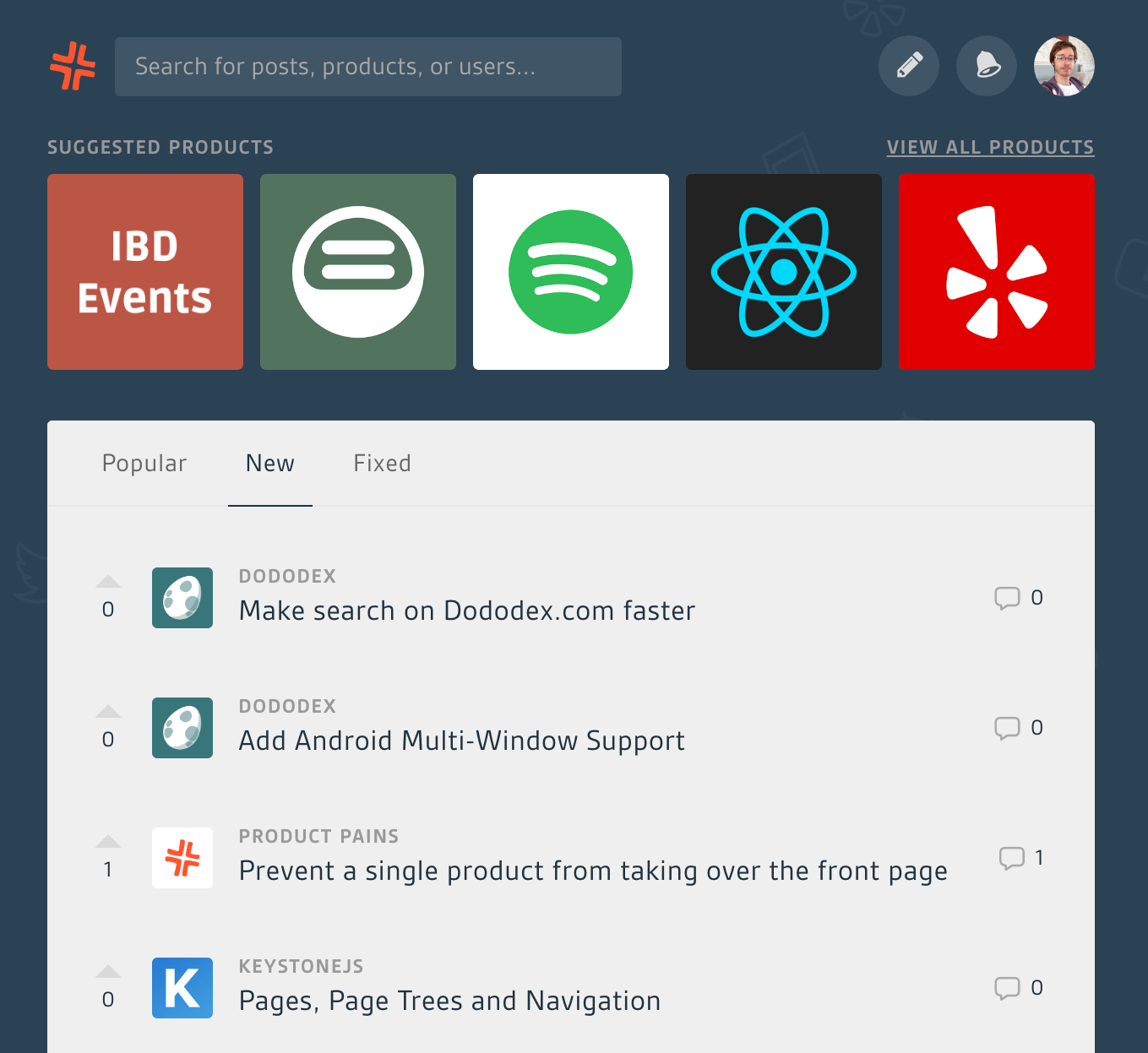Open the user profile avatar
The width and height of the screenshot is (1148, 1053).
click(x=1064, y=66)
